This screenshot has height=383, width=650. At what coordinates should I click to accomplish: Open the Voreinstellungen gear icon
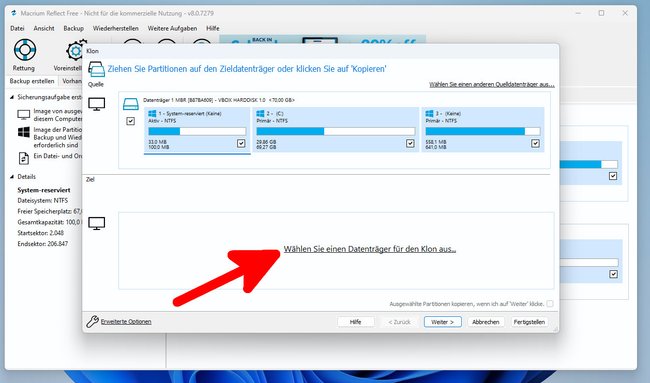75,51
